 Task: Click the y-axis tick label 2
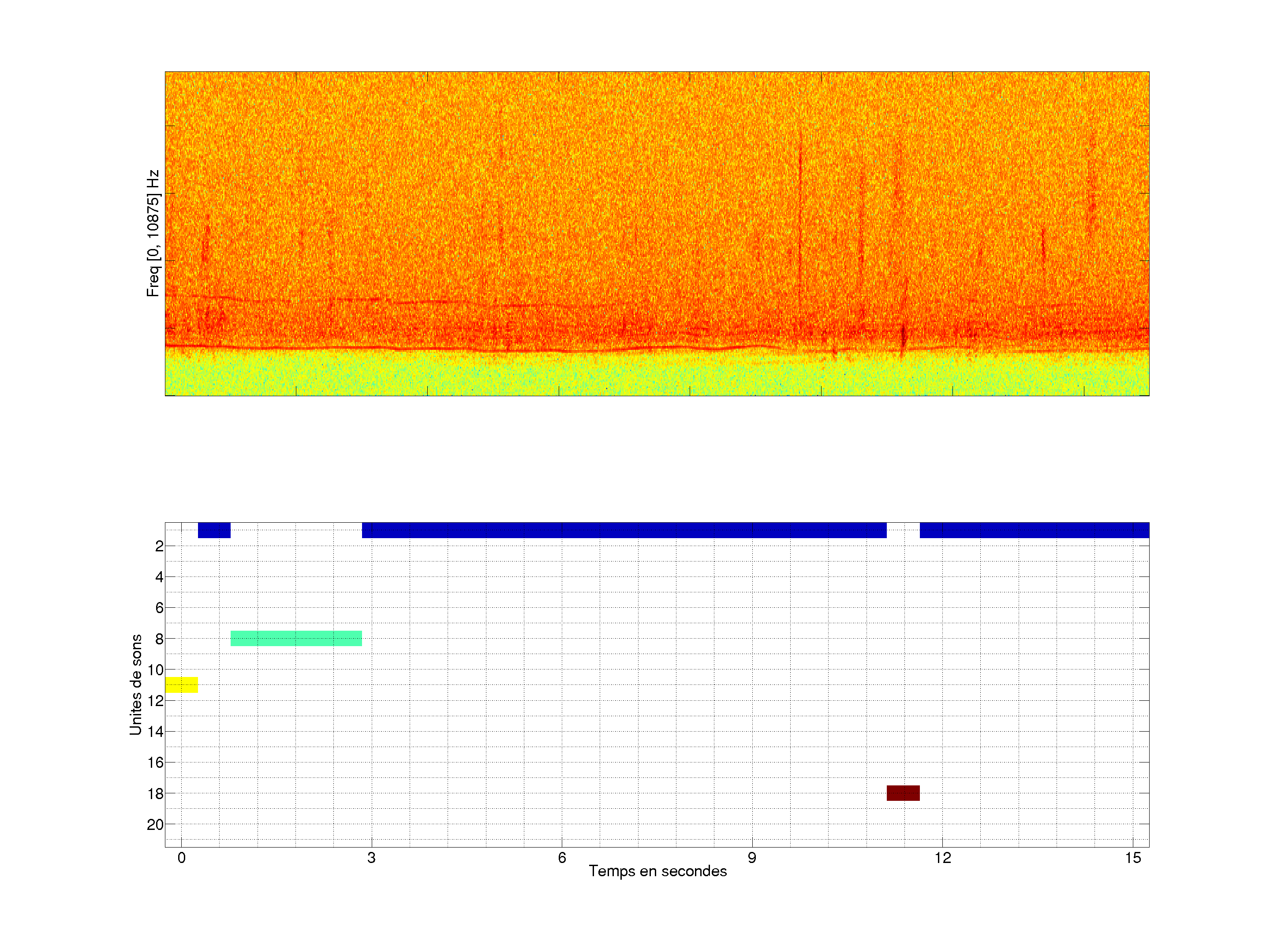[x=159, y=546]
